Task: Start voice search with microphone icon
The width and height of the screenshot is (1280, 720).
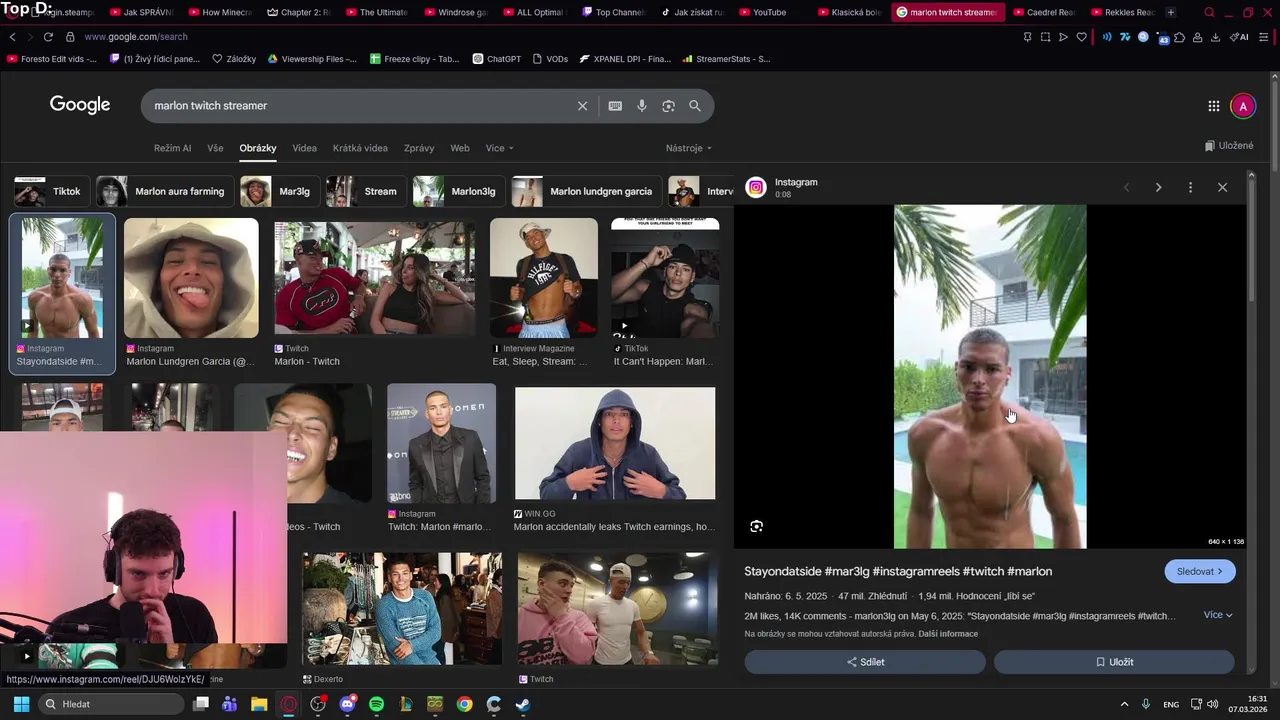Action: (x=642, y=106)
